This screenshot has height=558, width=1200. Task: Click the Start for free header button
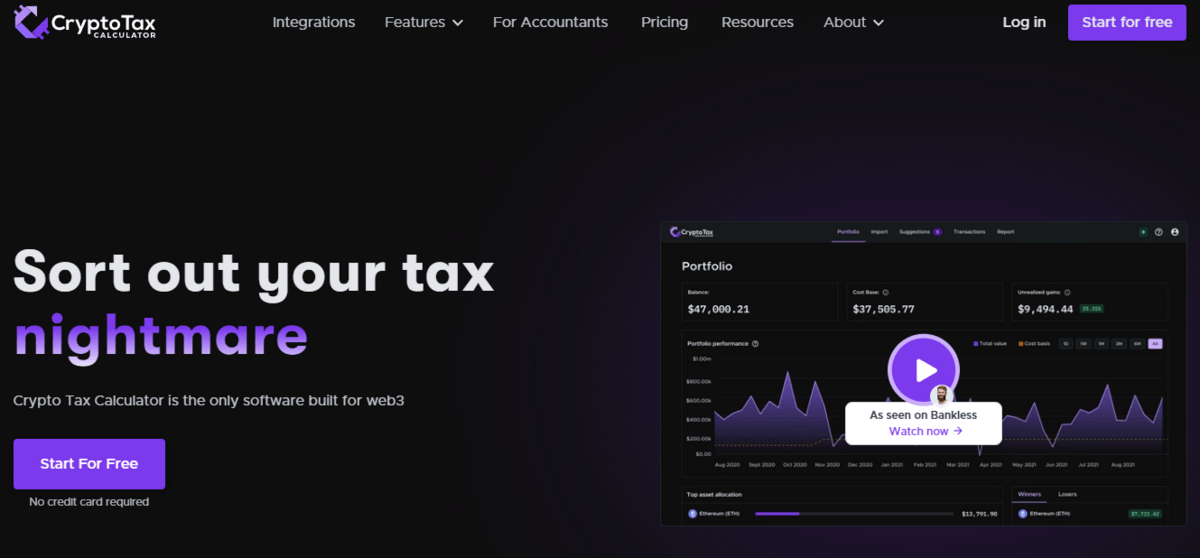point(1127,22)
